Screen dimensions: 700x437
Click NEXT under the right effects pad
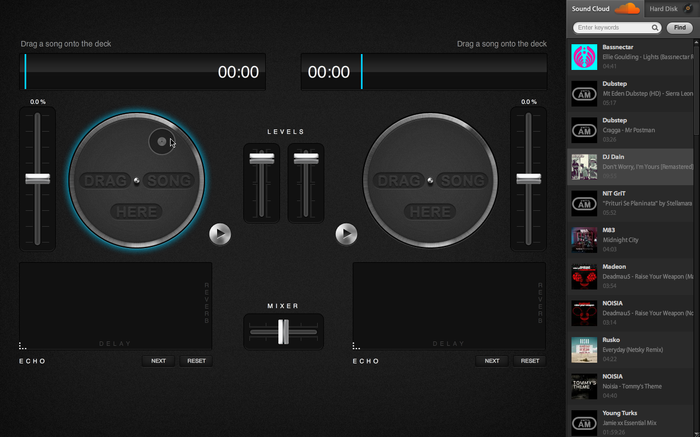(x=492, y=361)
